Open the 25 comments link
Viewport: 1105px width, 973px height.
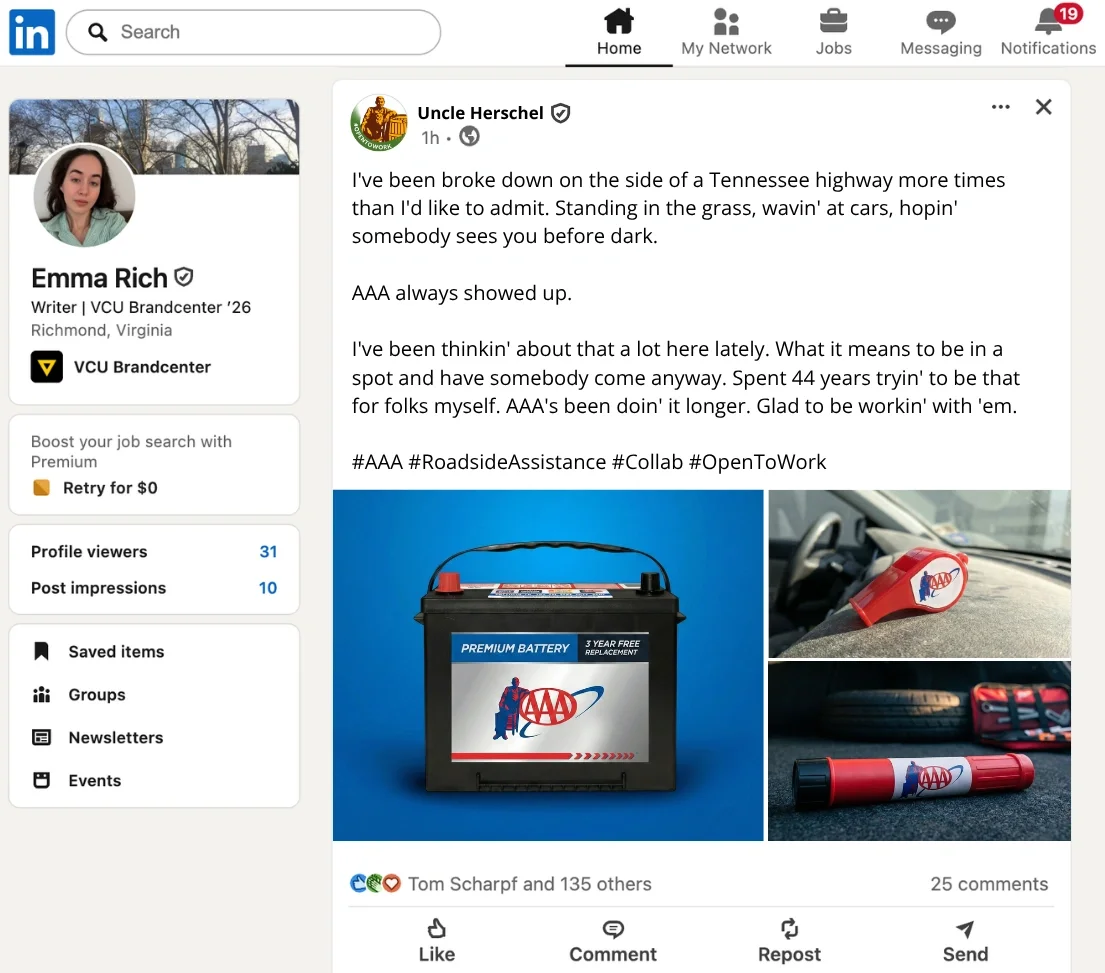click(989, 884)
